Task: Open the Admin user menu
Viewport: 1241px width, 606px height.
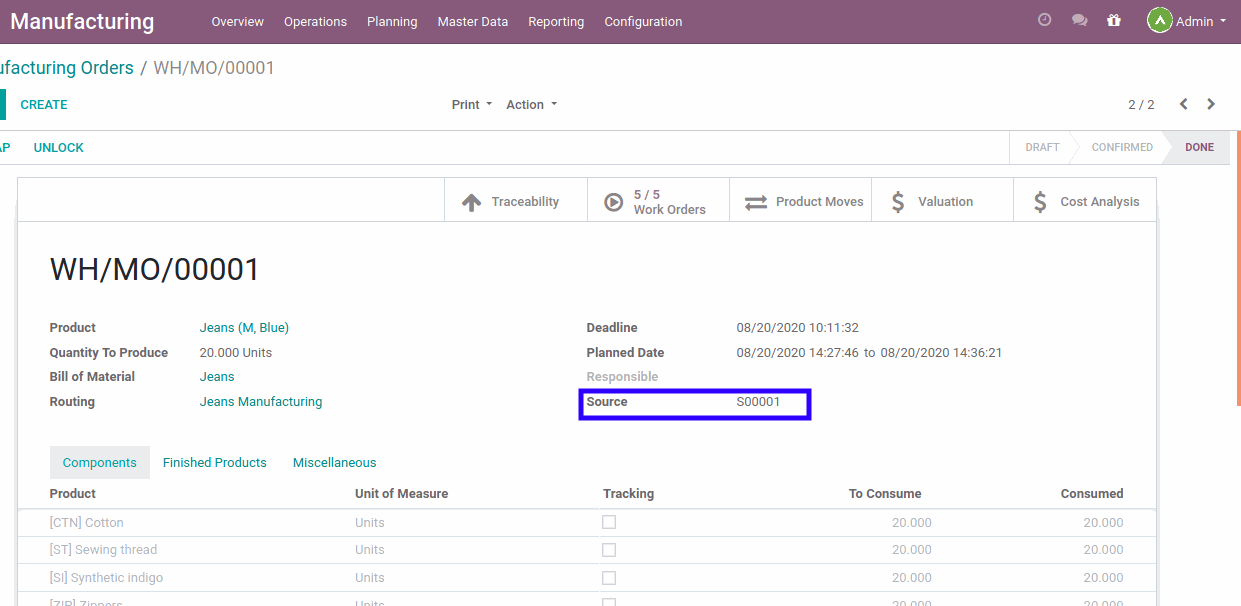Action: (x=1186, y=20)
